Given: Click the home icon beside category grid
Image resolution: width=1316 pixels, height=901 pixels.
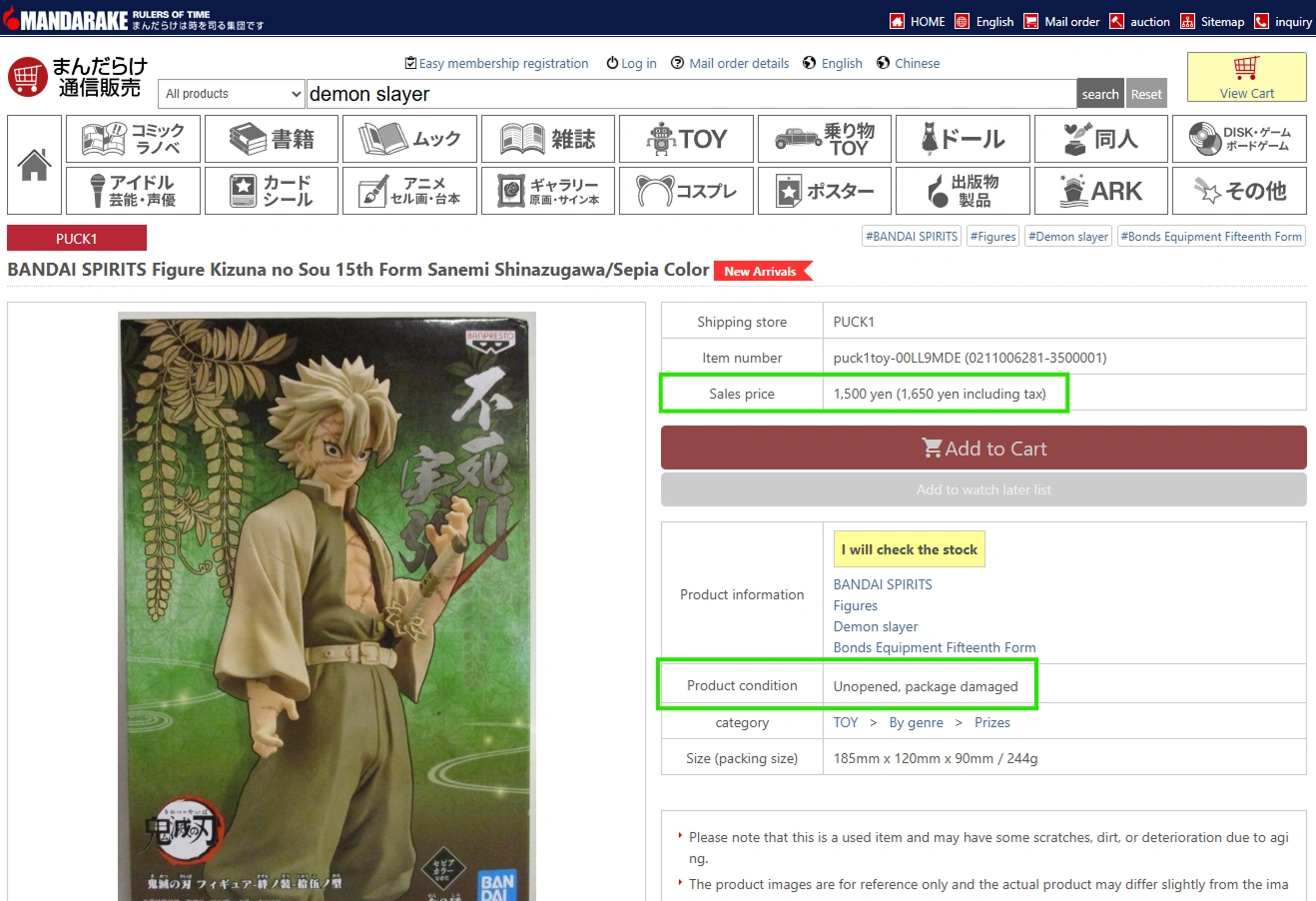Looking at the screenshot, I should [x=34, y=164].
